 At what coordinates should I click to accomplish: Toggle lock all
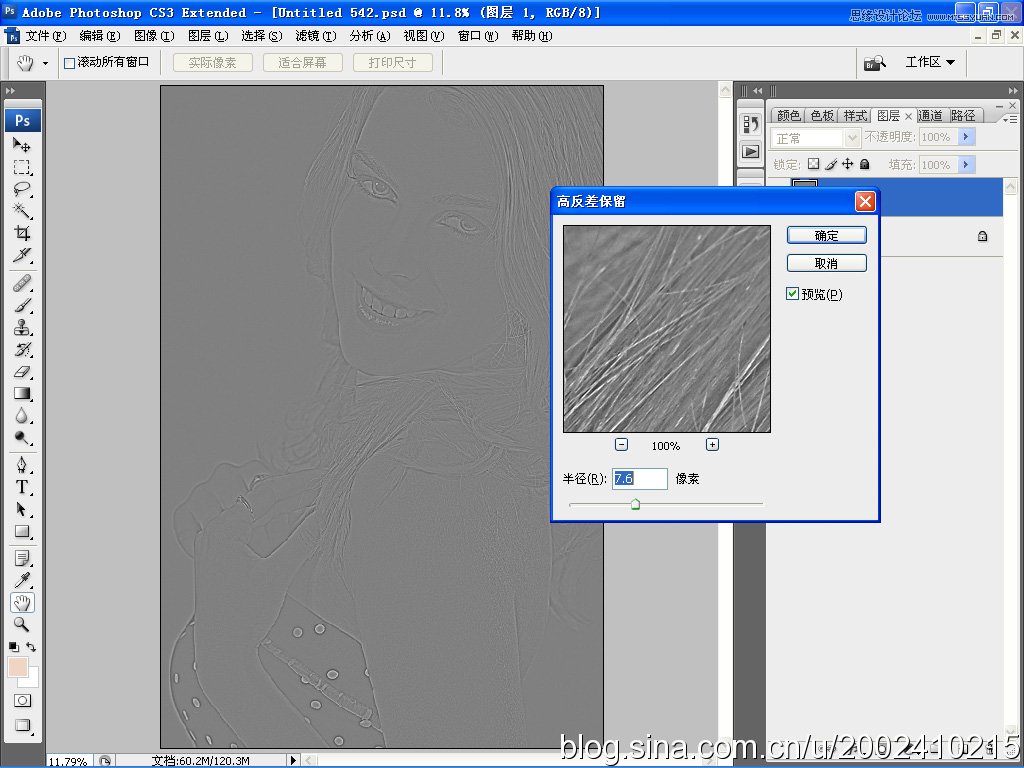[865, 164]
